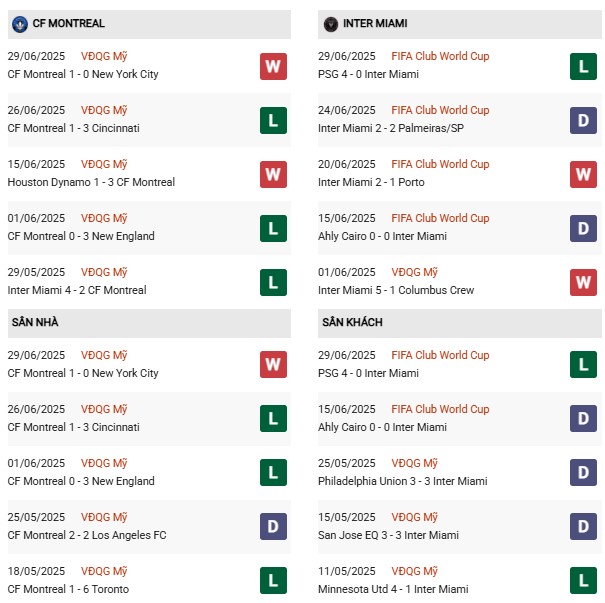Image resolution: width=605 pixels, height=603 pixels.
Task: Click the D badge for San Jose EQ match
Action: tap(584, 526)
